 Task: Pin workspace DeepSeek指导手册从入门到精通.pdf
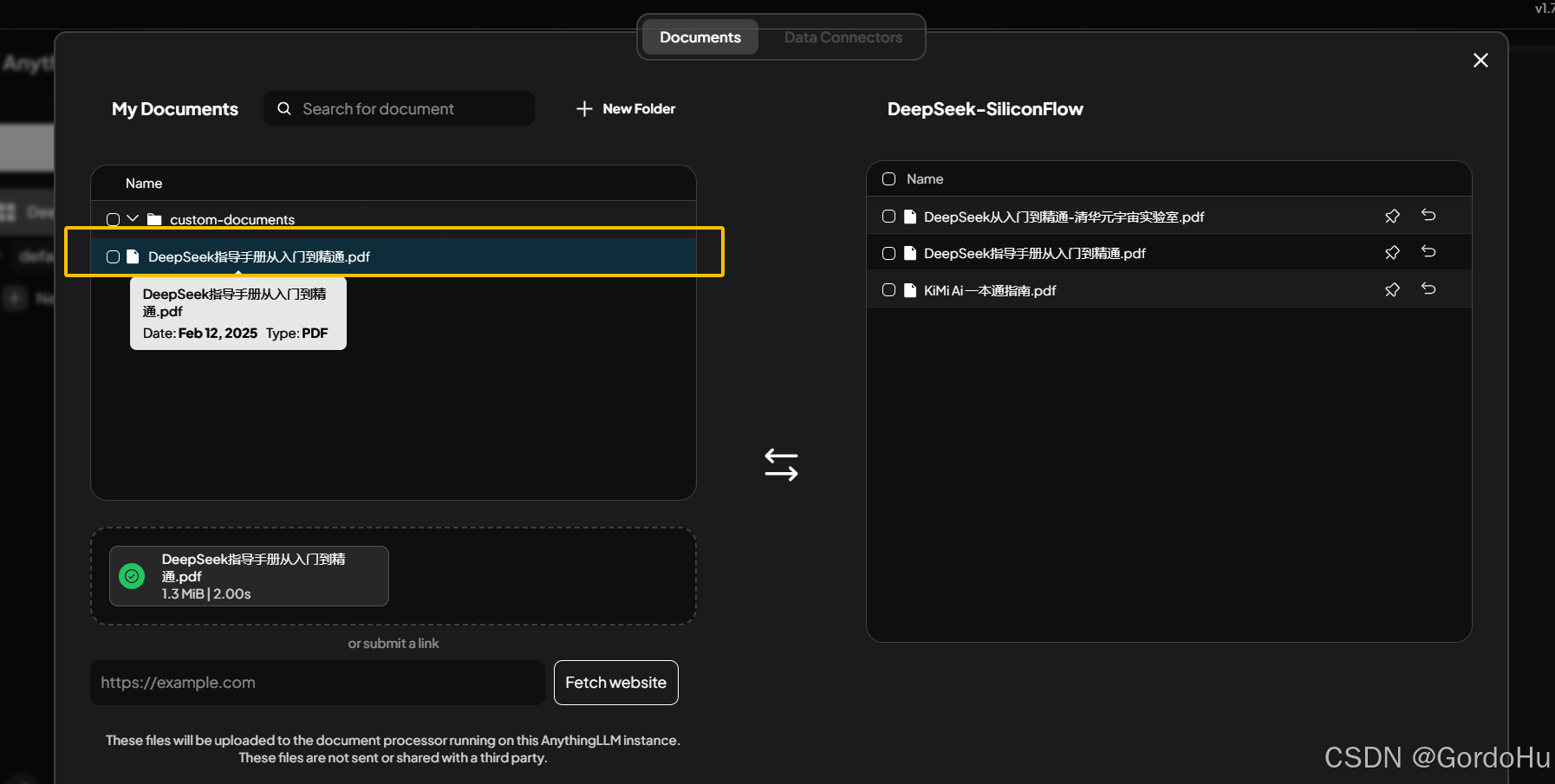[x=1392, y=252]
